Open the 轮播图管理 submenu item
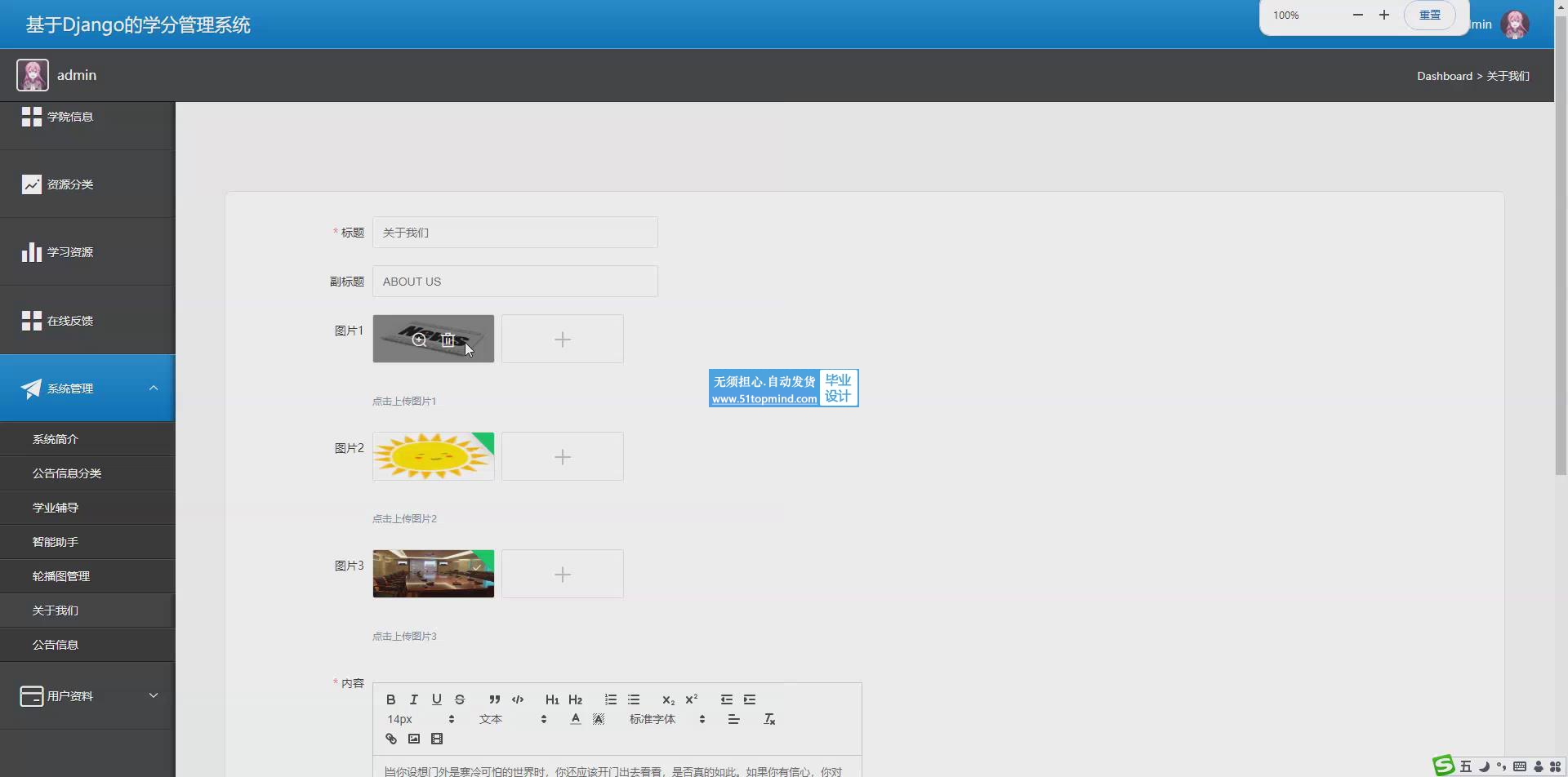Screen dimensions: 1568x777 [x=87, y=576]
